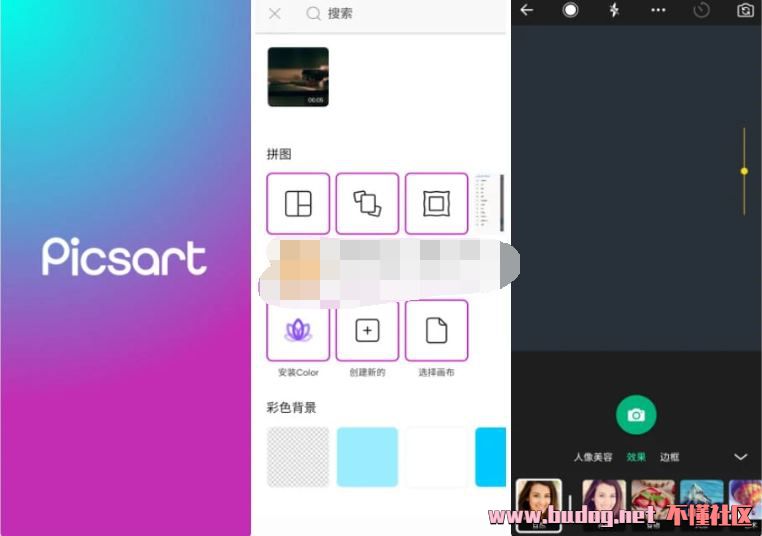Collapse effects with the down chevron

click(740, 457)
